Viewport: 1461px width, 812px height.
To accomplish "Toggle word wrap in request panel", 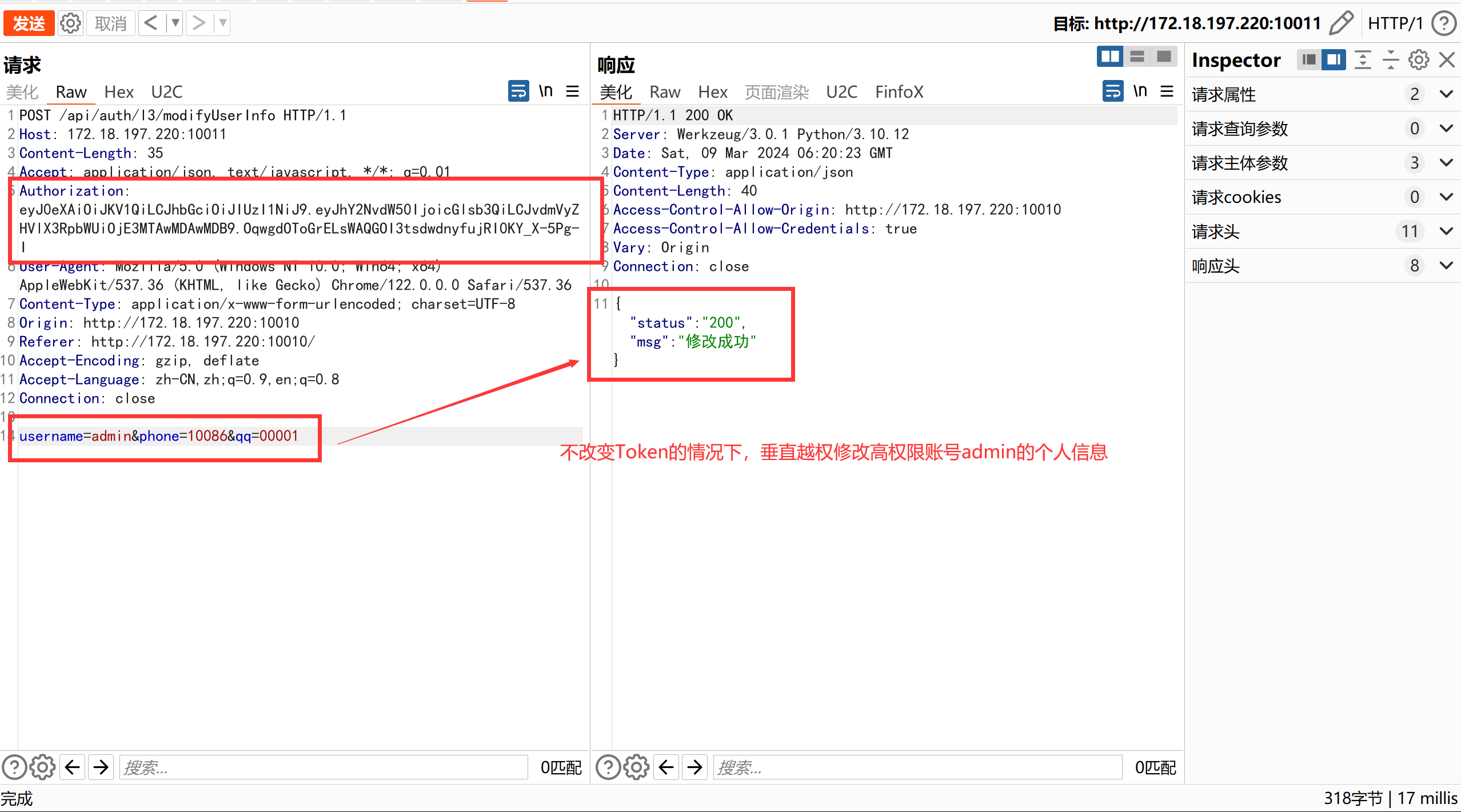I will (518, 91).
